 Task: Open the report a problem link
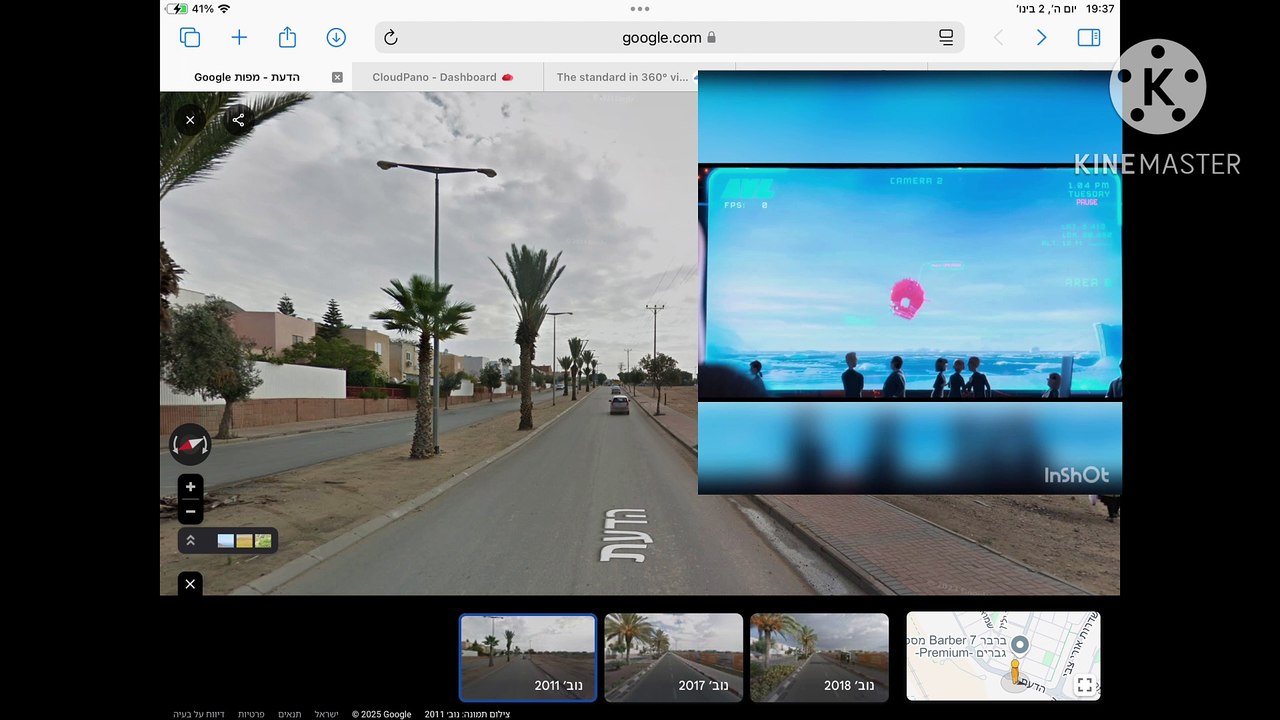(199, 714)
